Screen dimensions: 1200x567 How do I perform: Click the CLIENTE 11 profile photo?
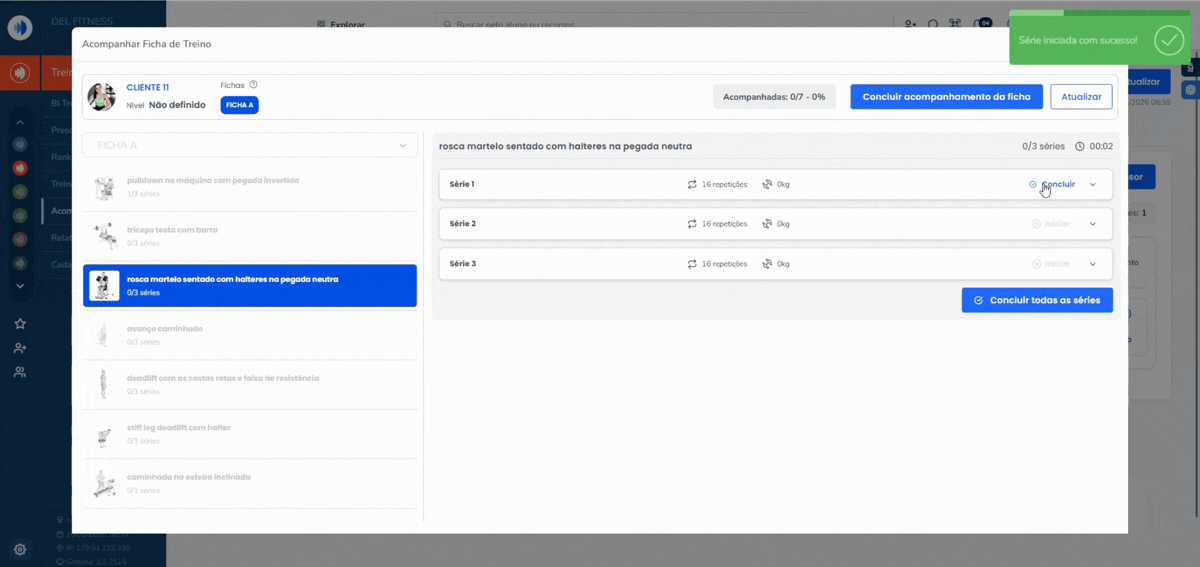coord(102,97)
